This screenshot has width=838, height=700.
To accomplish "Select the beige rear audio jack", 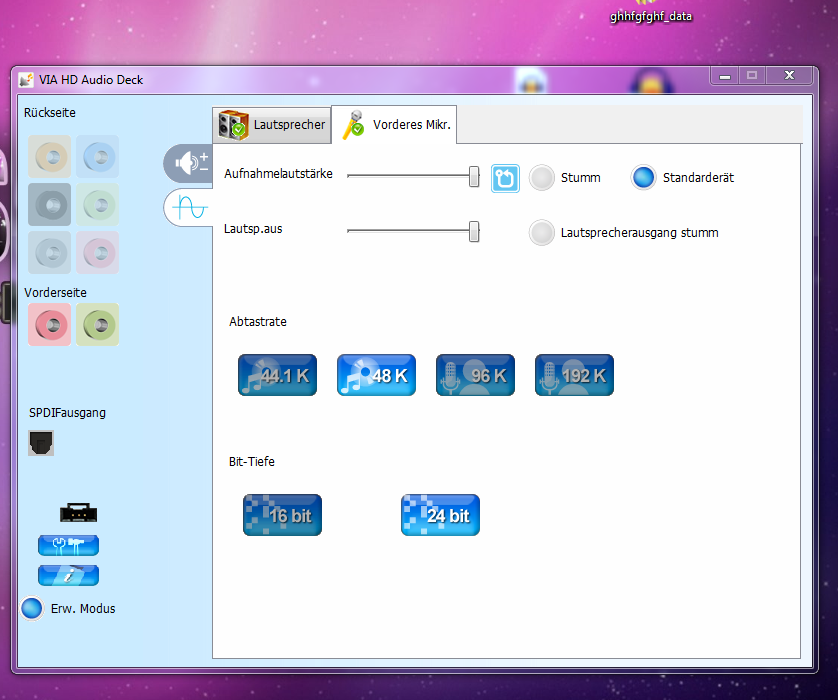I will coord(50,157).
